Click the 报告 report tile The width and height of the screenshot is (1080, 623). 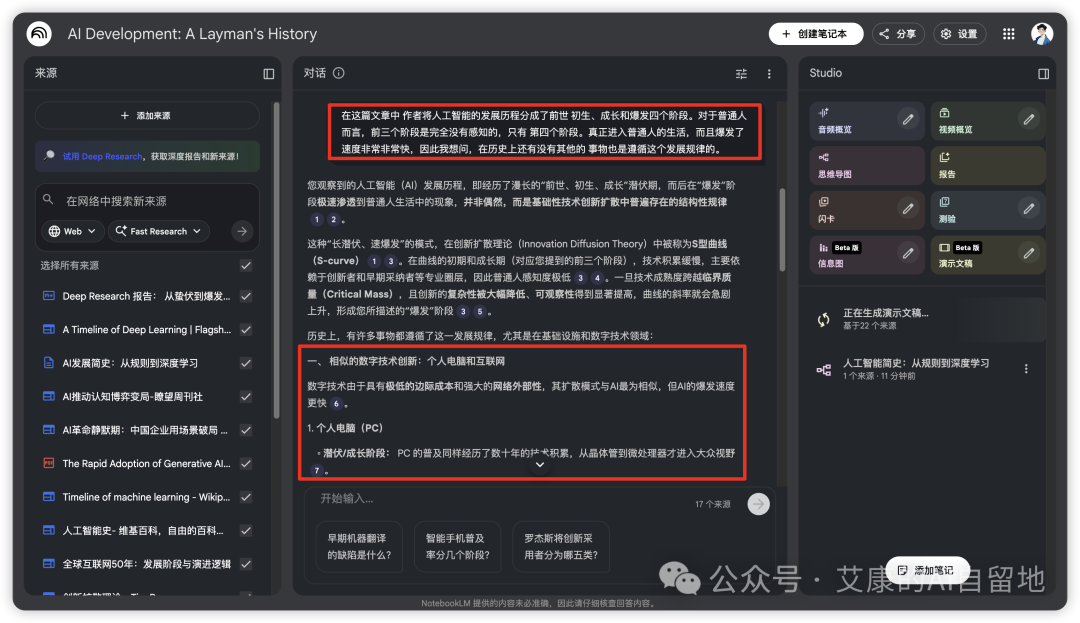click(988, 165)
